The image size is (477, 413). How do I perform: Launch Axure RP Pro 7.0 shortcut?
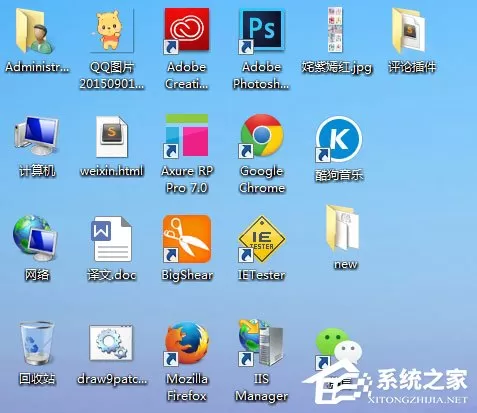pyautogui.click(x=186, y=136)
